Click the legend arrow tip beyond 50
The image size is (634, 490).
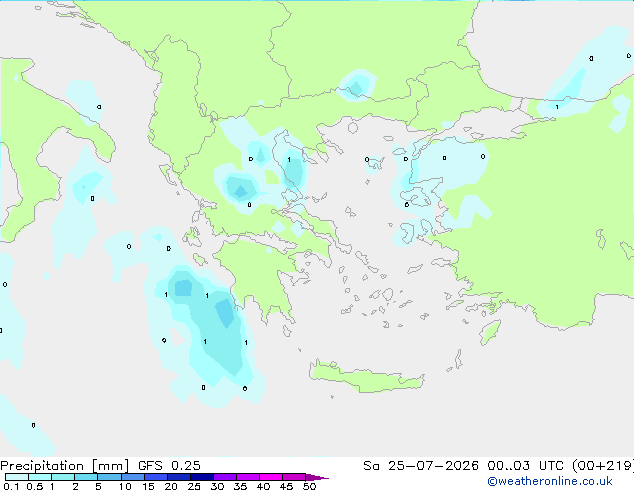(317, 477)
